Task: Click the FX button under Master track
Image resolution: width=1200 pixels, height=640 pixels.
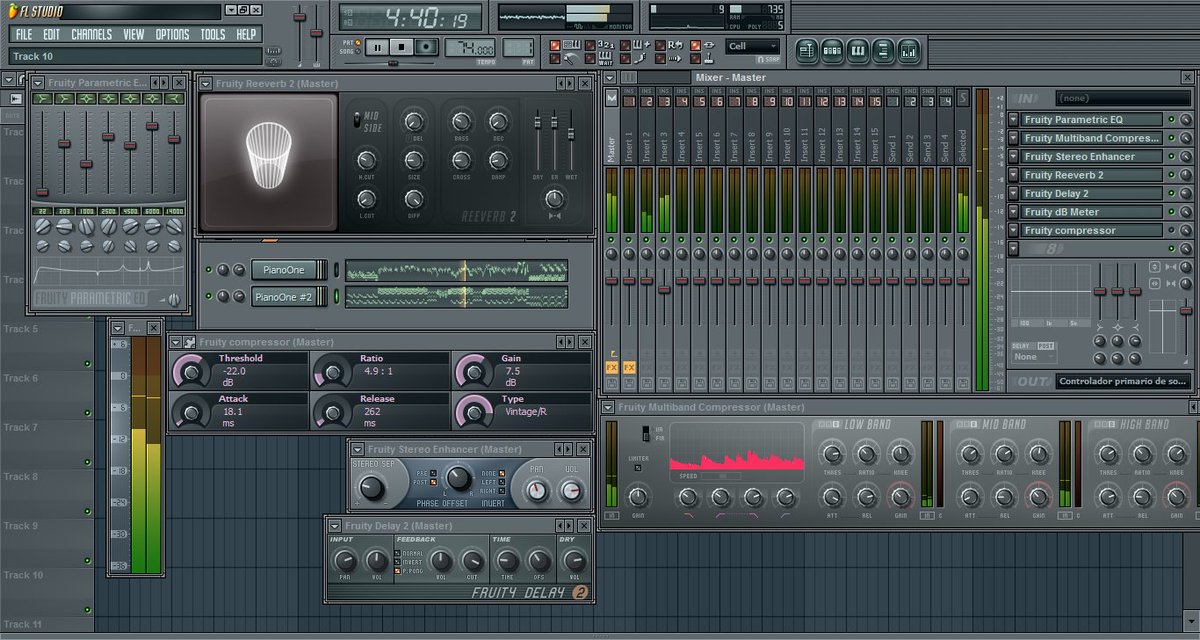Action: coord(612,368)
